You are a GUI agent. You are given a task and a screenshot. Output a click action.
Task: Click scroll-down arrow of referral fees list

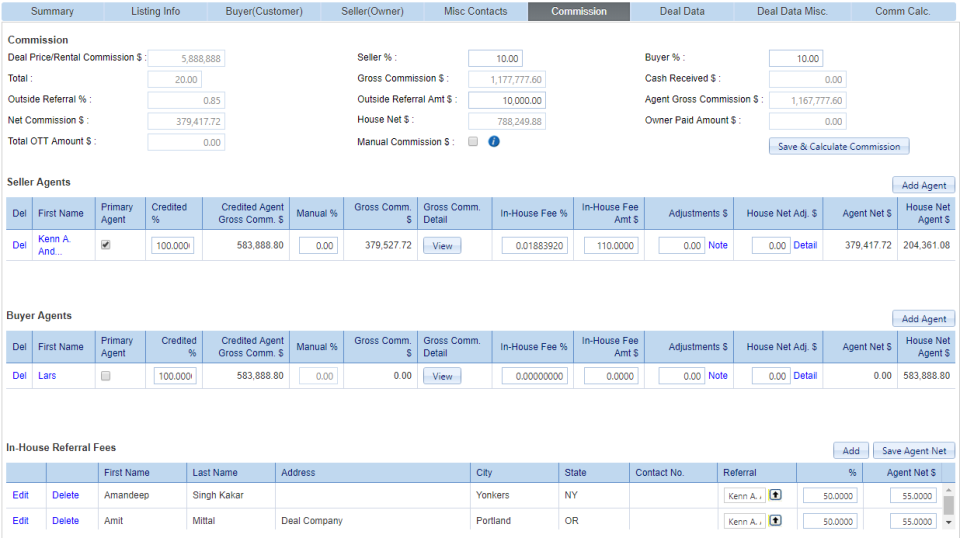(x=948, y=522)
